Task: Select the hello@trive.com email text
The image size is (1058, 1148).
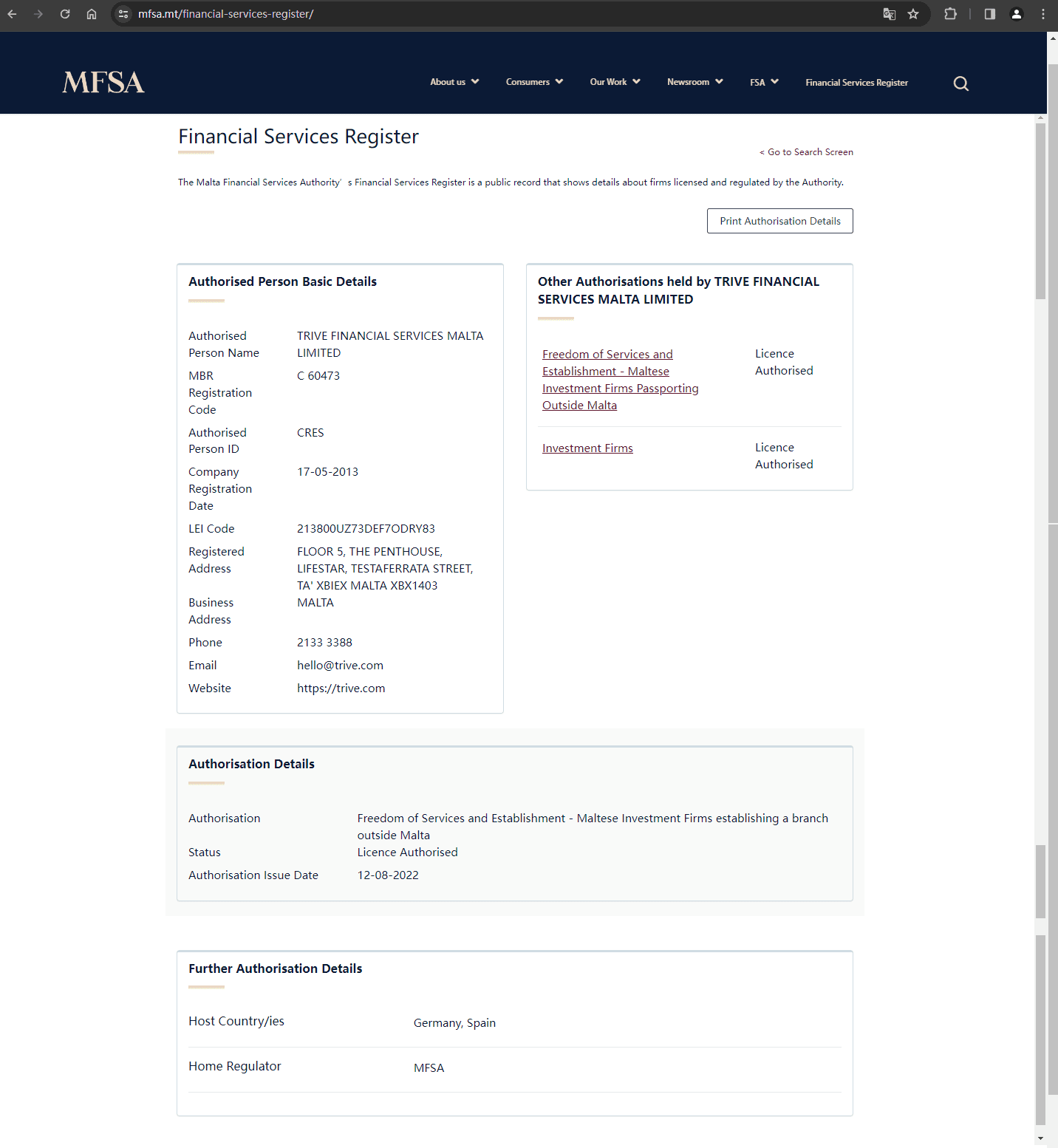Action: 340,666
